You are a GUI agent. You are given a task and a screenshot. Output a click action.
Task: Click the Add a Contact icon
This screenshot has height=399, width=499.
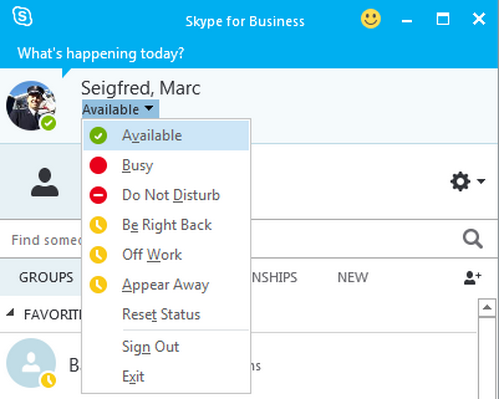(472, 278)
